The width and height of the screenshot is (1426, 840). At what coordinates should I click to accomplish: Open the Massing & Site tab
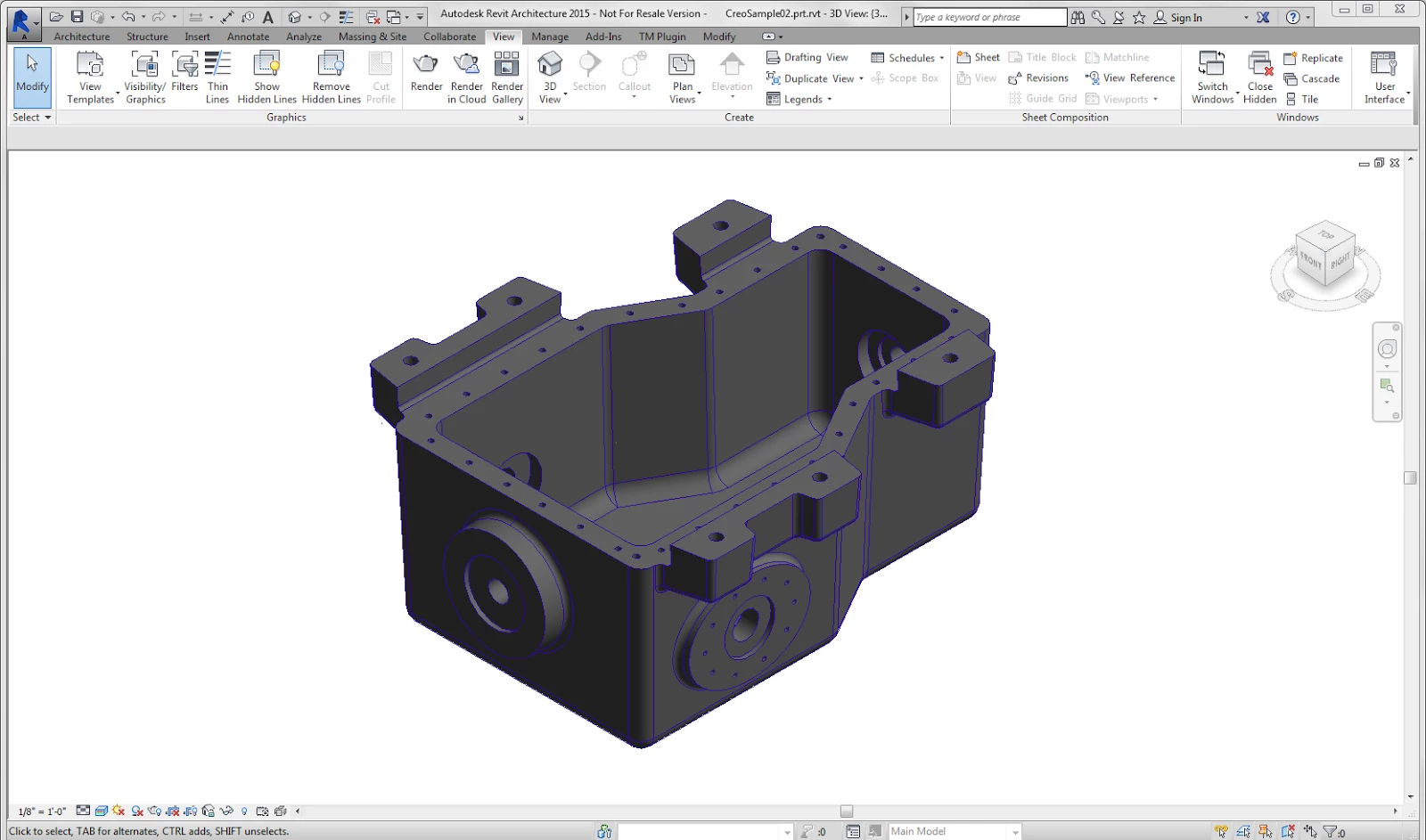[373, 37]
